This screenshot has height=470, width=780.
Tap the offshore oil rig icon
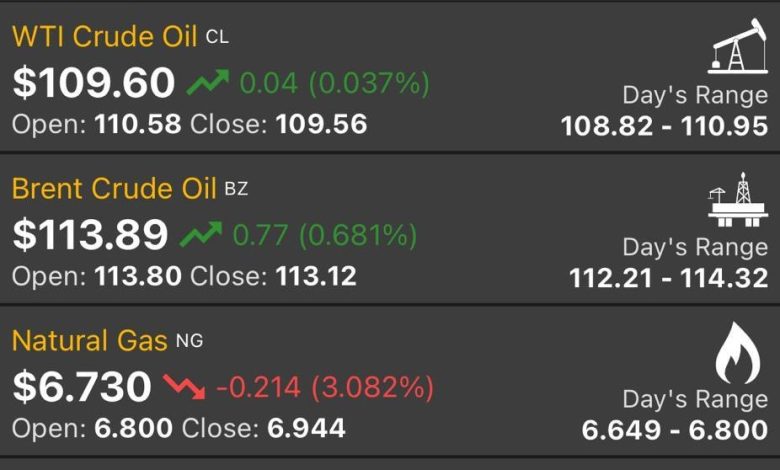738,199
